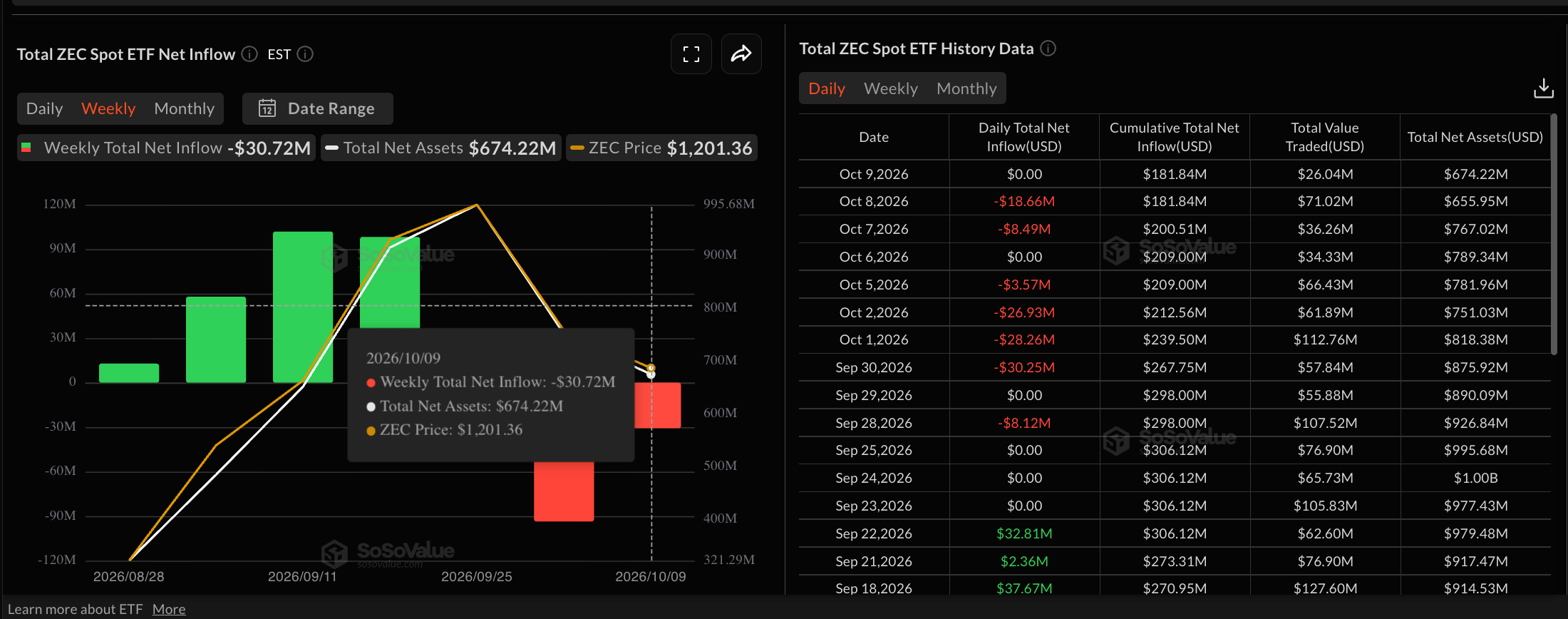The width and height of the screenshot is (1568, 619).
Task: Click the $112.76M value traded cell
Action: (x=1325, y=339)
